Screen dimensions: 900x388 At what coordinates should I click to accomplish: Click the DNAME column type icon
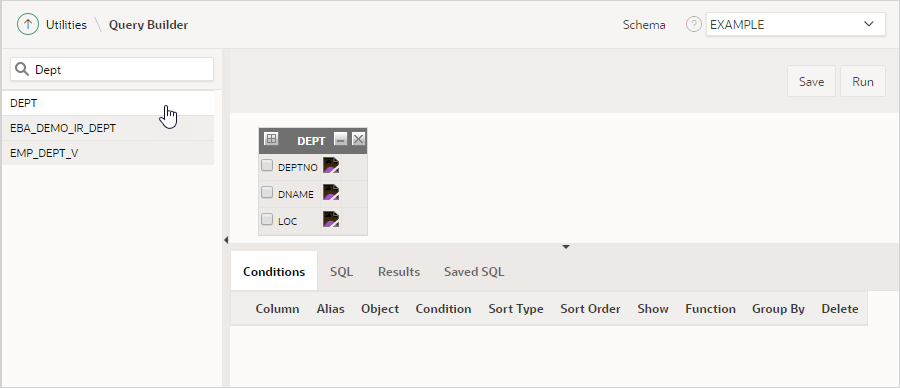[x=331, y=192]
